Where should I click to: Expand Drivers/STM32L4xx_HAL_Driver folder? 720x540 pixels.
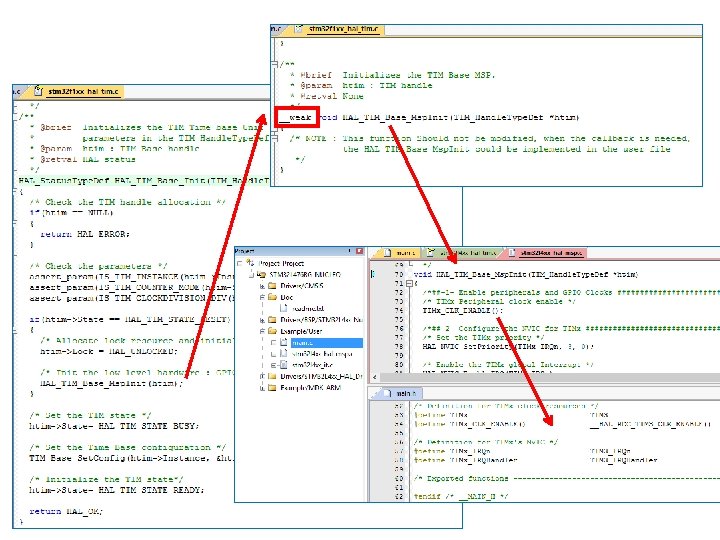(x=262, y=377)
